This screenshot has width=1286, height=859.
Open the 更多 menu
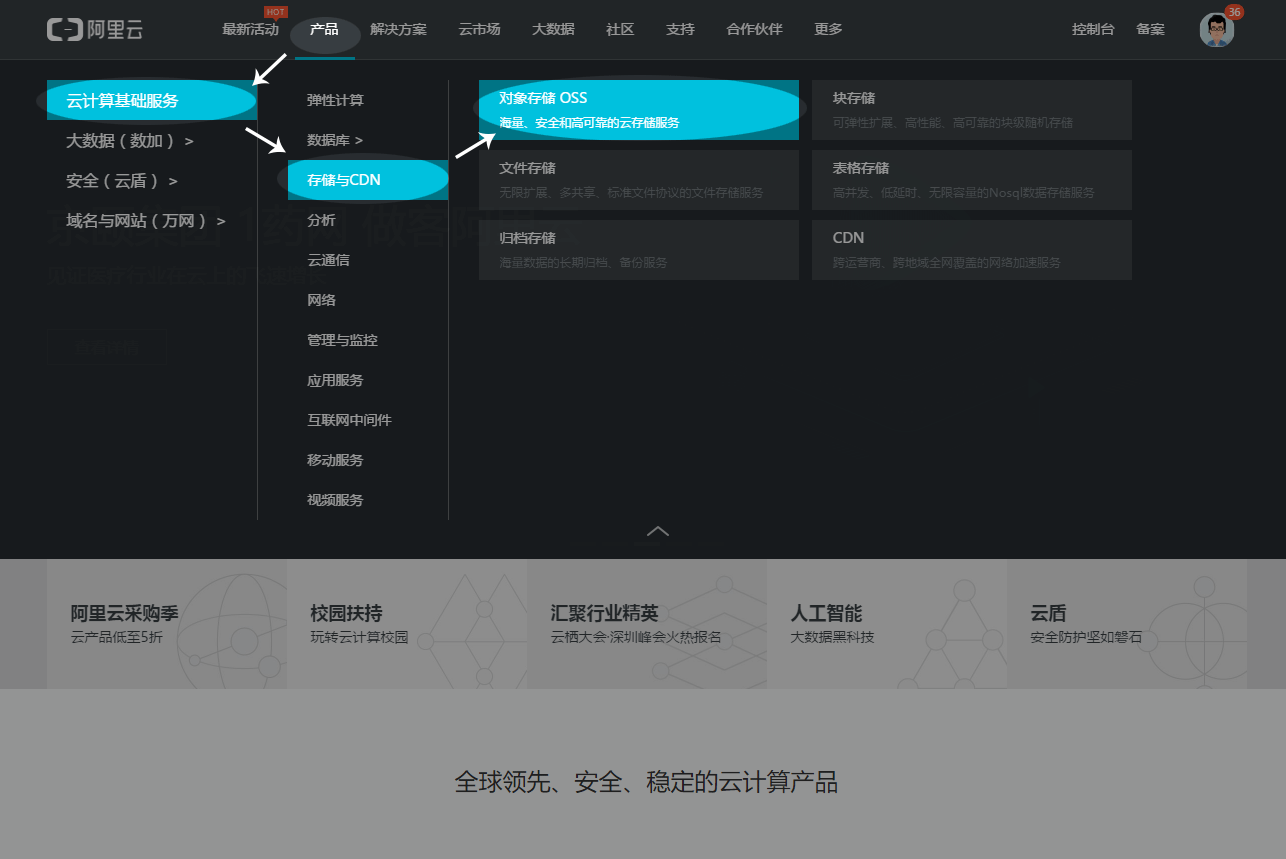(x=828, y=30)
